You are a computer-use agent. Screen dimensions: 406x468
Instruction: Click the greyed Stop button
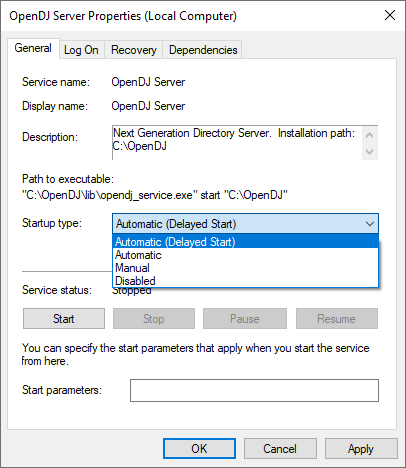(x=154, y=319)
